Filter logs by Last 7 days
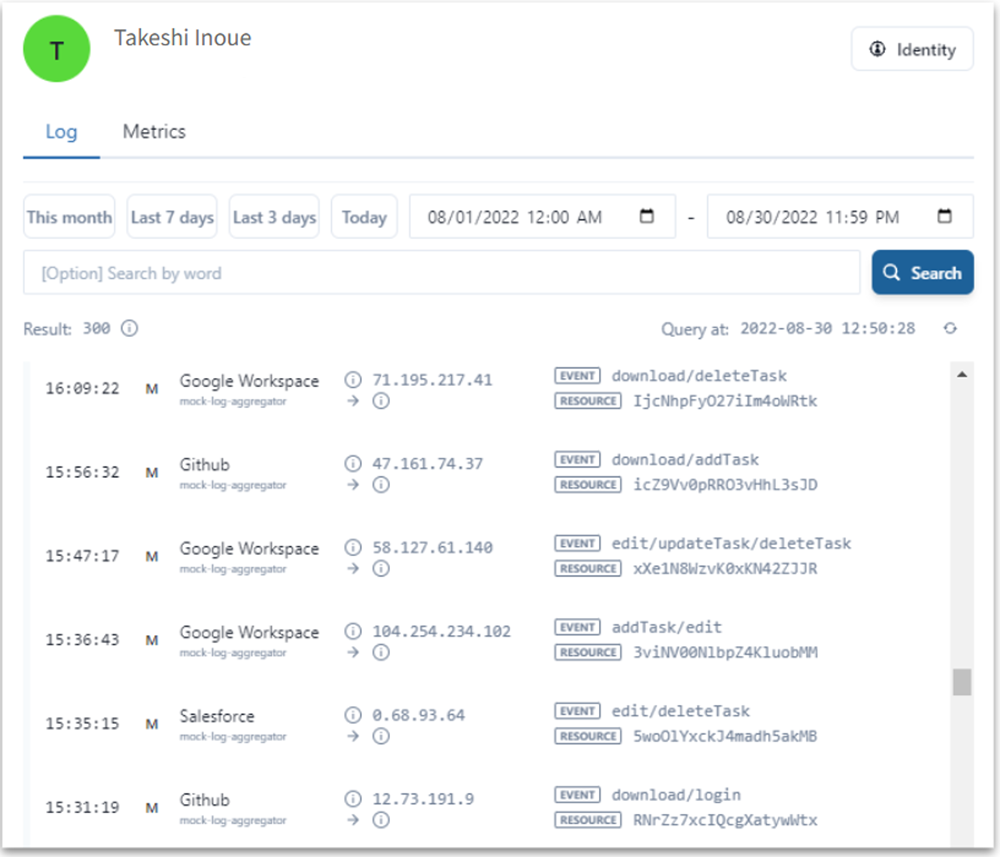 point(172,217)
